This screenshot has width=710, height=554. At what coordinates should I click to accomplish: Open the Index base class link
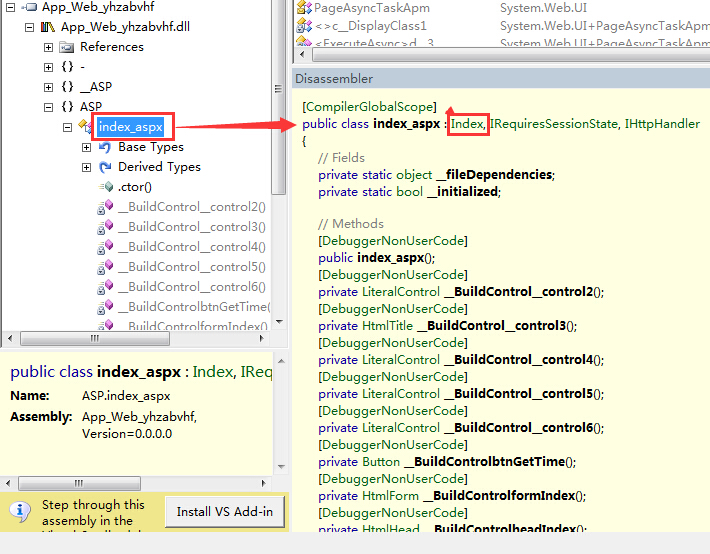[x=468, y=124]
